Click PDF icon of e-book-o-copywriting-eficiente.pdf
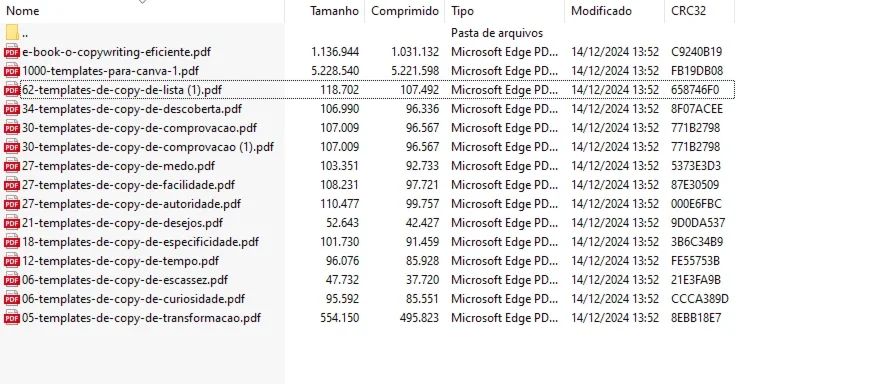This screenshot has width=896, height=384. point(12,52)
